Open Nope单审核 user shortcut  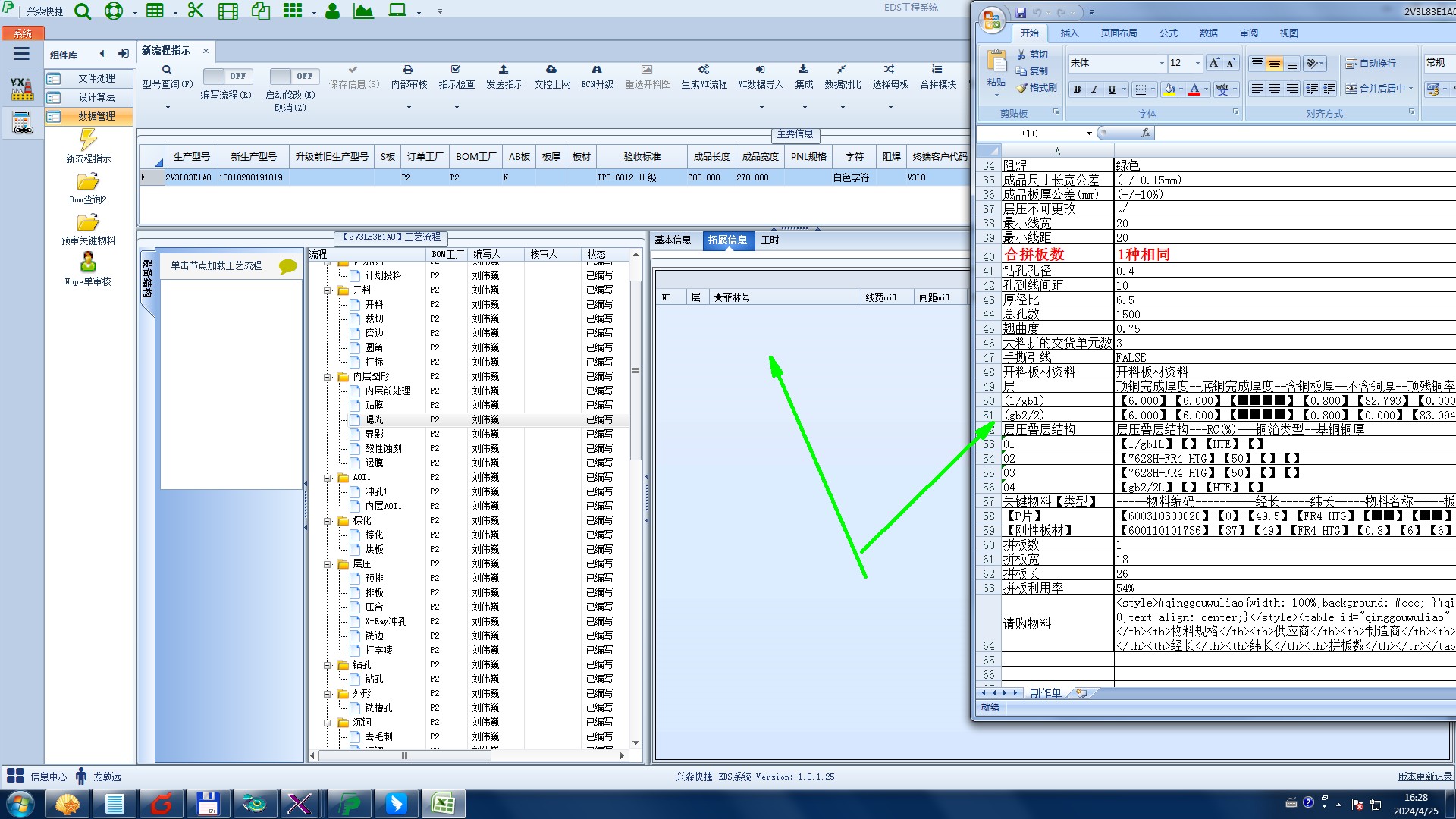point(88,268)
